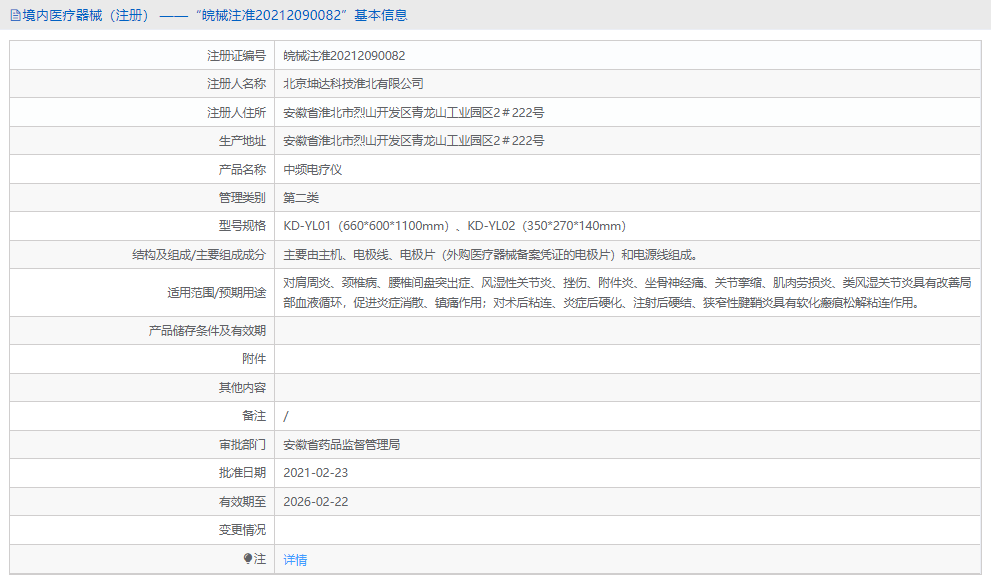The height and width of the screenshot is (580, 991).
Task: Click the 注册证编号 label
Action: (x=236, y=56)
